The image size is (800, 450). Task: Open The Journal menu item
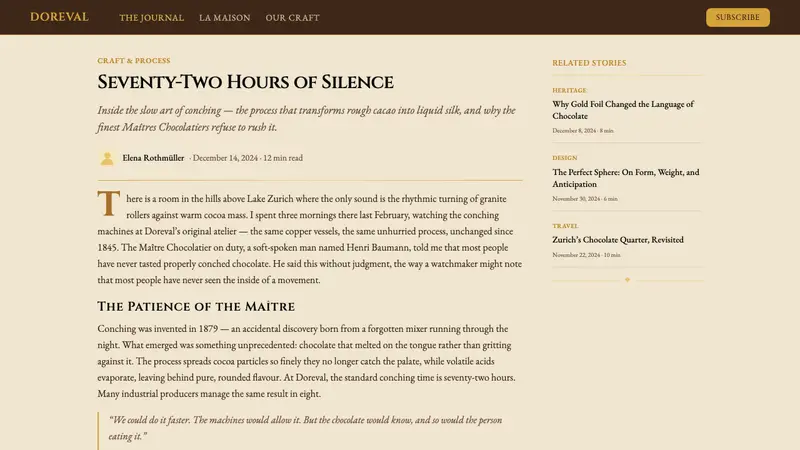[x=152, y=17]
